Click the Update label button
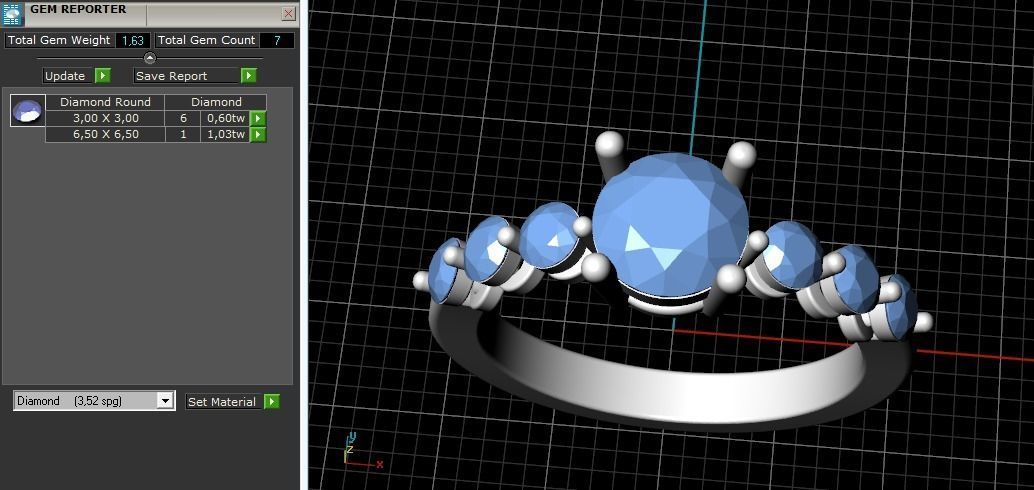Viewport: 1034px width, 490px height. [x=68, y=76]
